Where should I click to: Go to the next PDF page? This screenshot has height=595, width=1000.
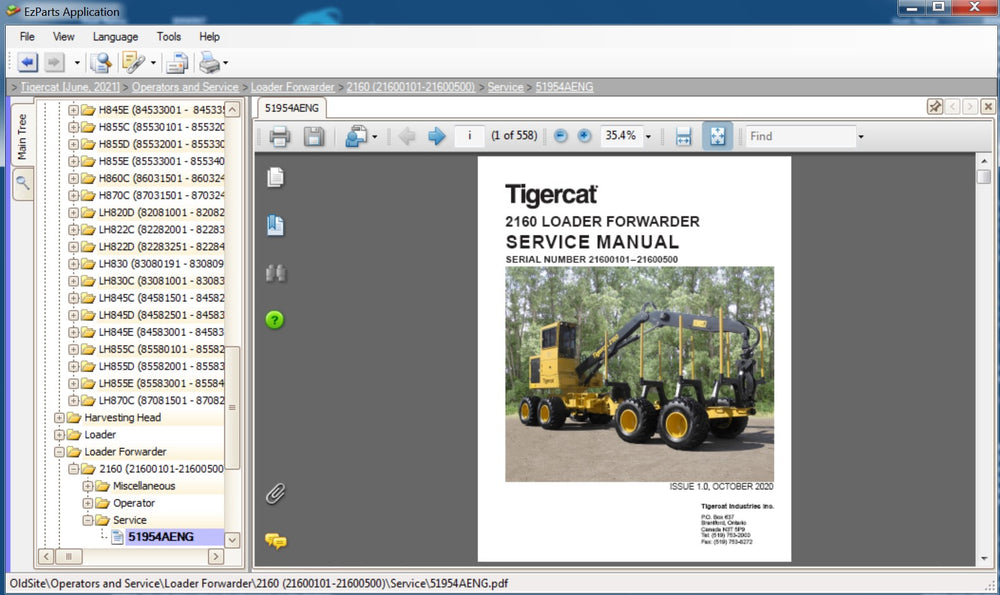pos(437,137)
